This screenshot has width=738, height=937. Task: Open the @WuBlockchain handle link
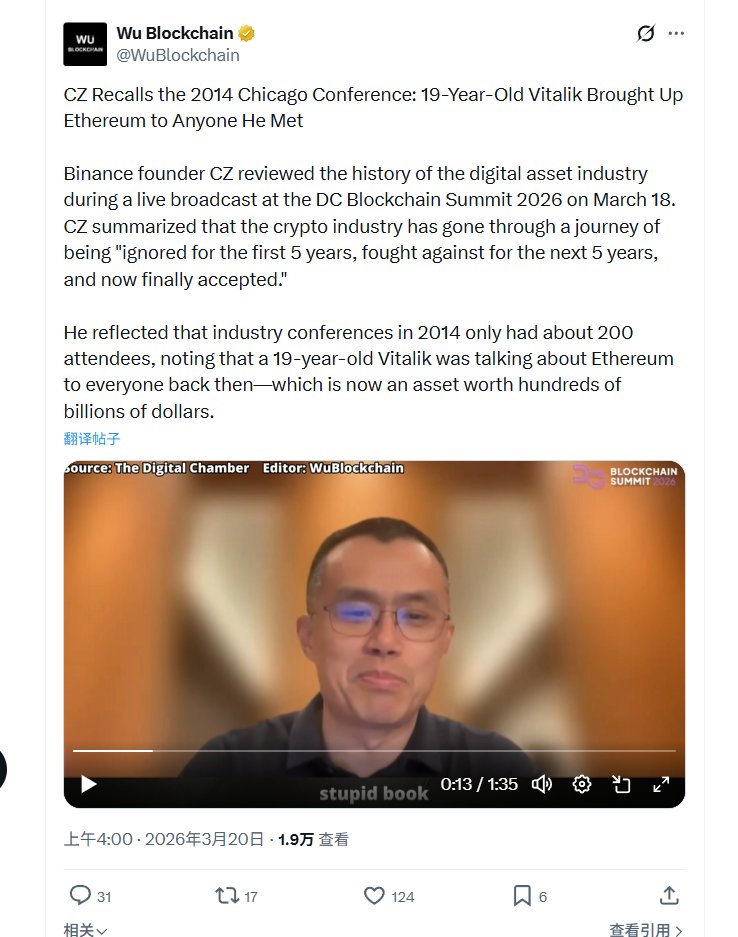coord(177,55)
